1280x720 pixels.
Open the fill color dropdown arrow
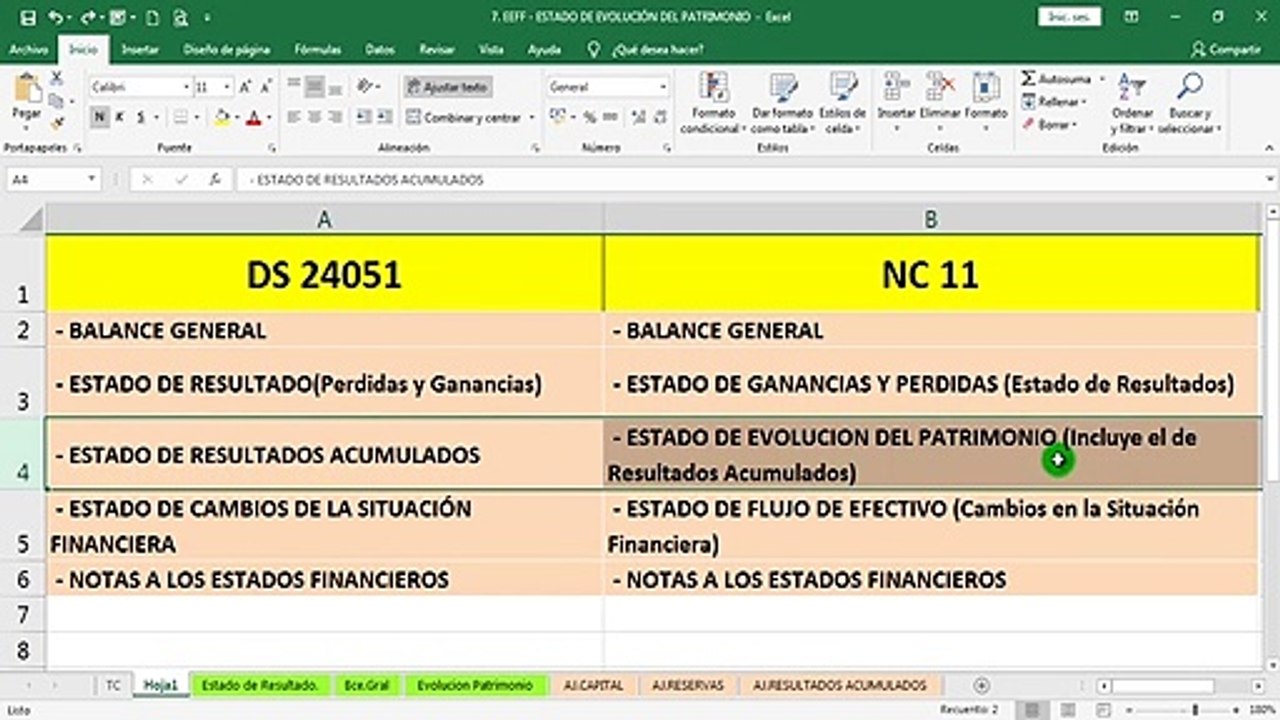(x=236, y=117)
